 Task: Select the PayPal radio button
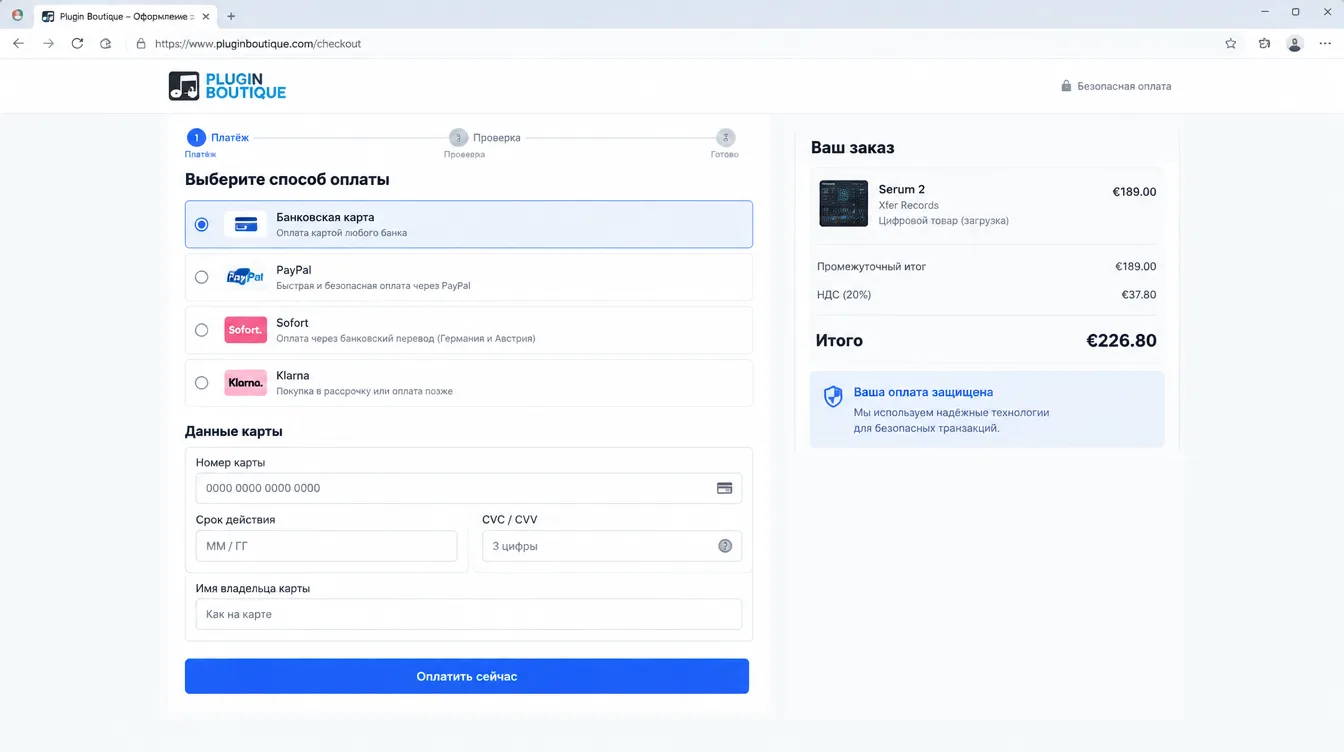(202, 277)
